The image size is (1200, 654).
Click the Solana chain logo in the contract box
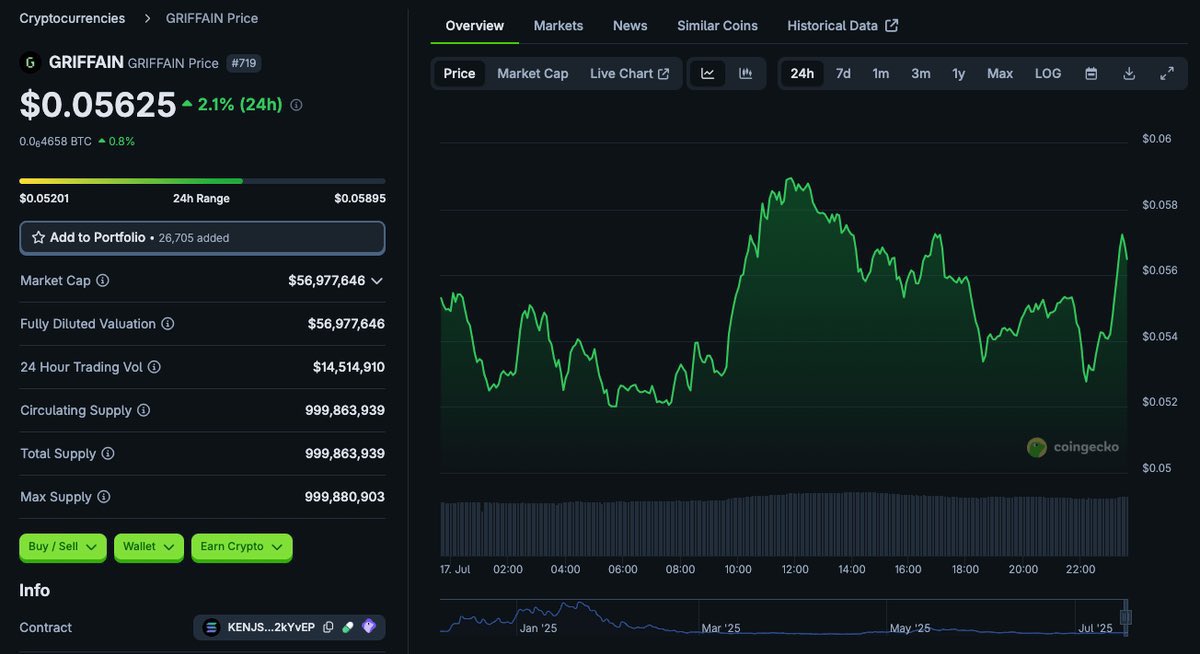click(211, 627)
